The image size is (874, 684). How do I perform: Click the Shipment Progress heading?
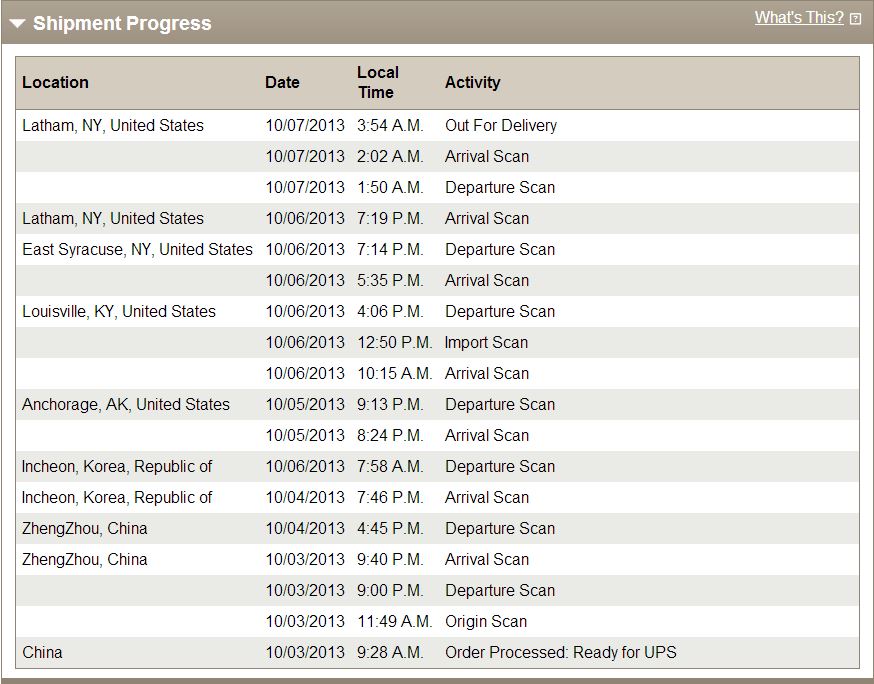pos(122,23)
